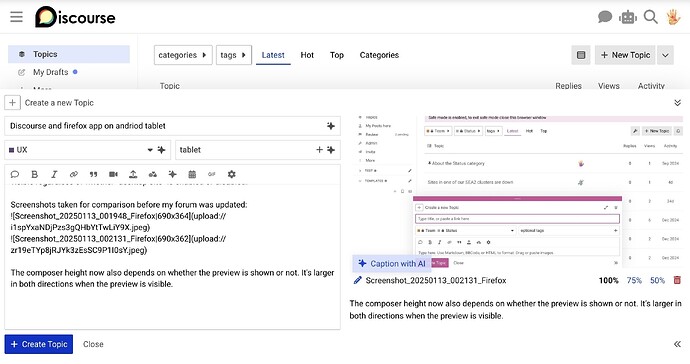Open the categories filter dropdown

point(183,55)
